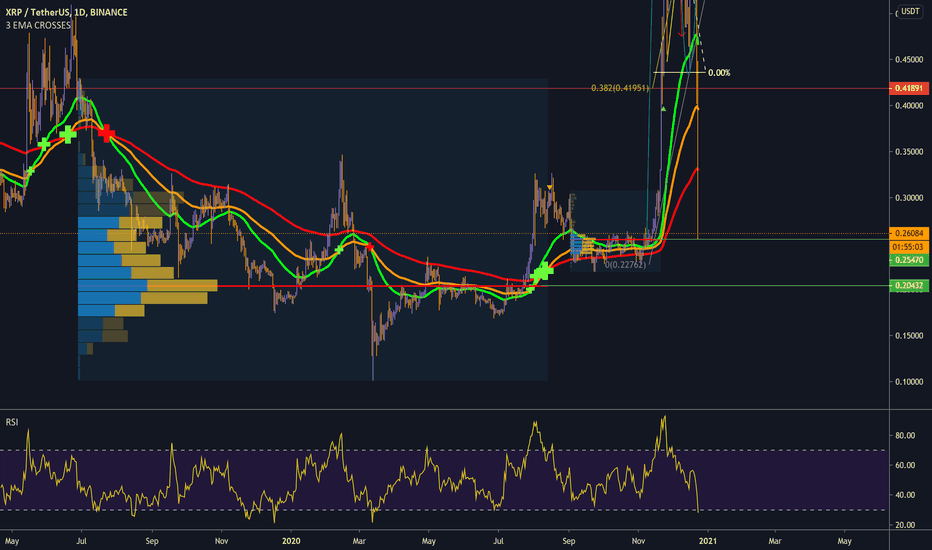
Task: Select the 0(0.22762) Fibonacci level label
Action: pos(625,265)
